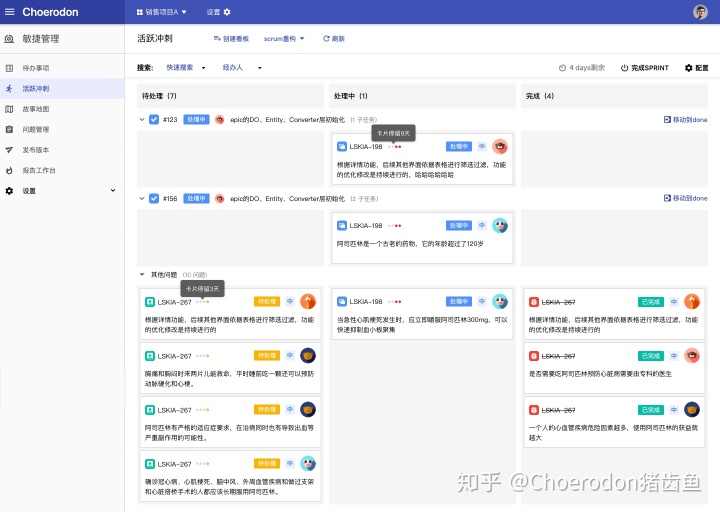Open the 阿司匹林有严格的适应症要求 card
The height and width of the screenshot is (512, 720).
coord(231,422)
